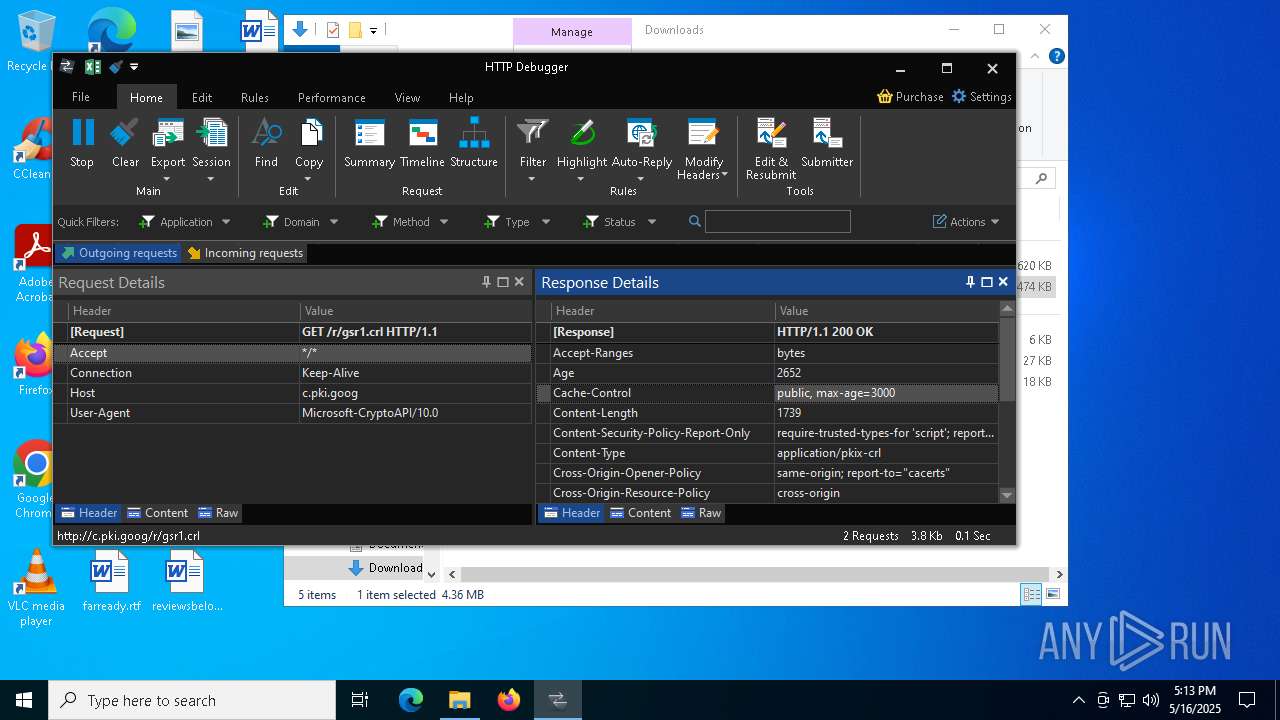Switch Request Details to Raw tab
This screenshot has width=1280, height=720.
pos(218,513)
